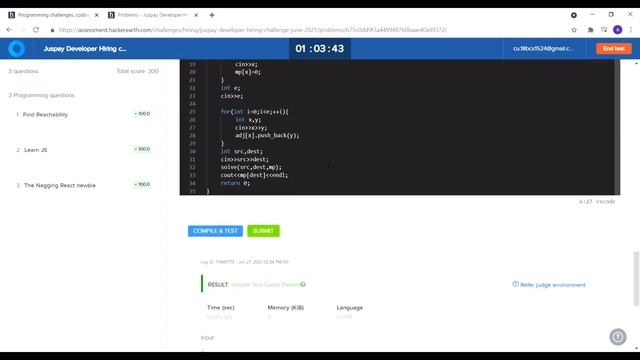This screenshot has width=640, height=360.
Task: Click info icon next to RESULT status
Action: pyautogui.click(x=303, y=284)
